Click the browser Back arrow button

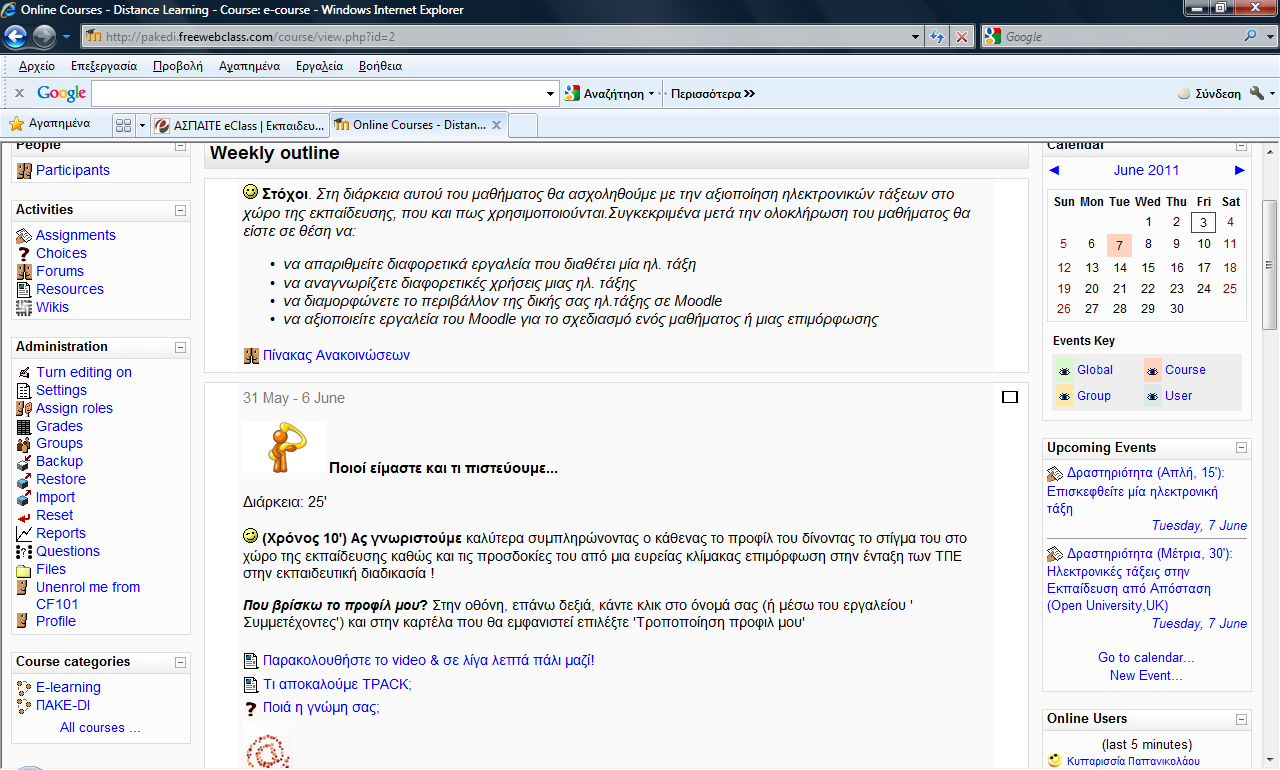click(x=16, y=37)
